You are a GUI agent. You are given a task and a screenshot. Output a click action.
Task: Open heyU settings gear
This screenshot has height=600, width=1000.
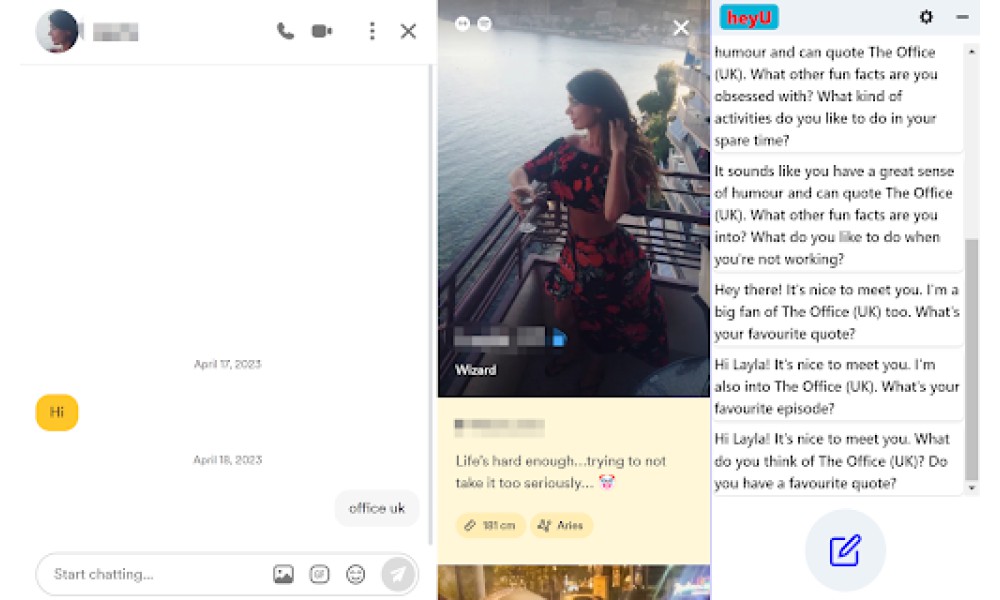click(926, 17)
